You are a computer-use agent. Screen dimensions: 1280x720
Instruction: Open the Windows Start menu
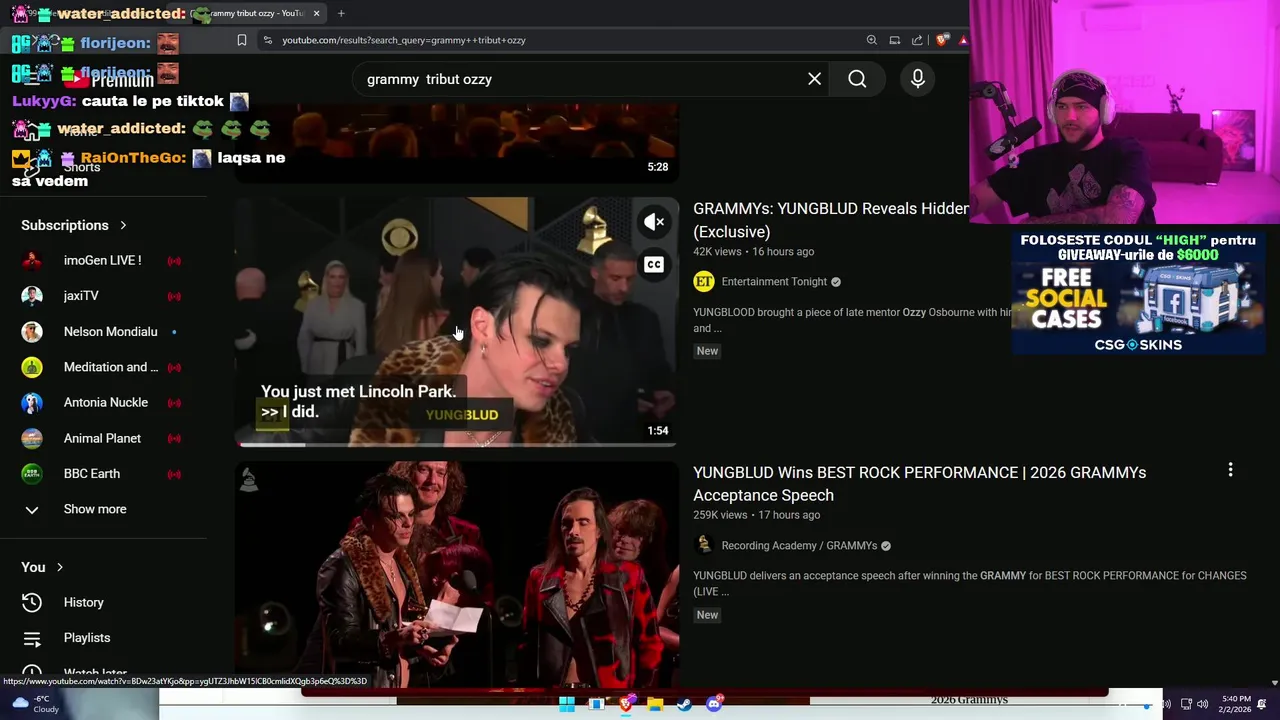(567, 704)
